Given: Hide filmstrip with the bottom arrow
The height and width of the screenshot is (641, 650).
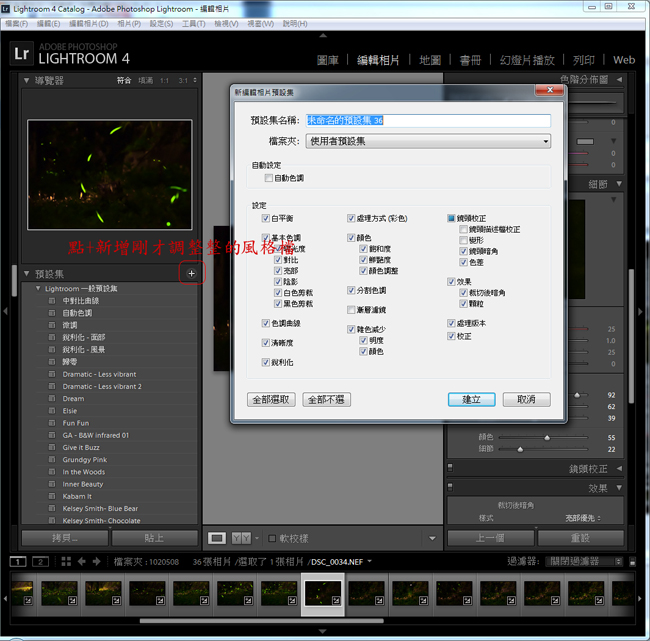Looking at the screenshot, I should point(323,631).
